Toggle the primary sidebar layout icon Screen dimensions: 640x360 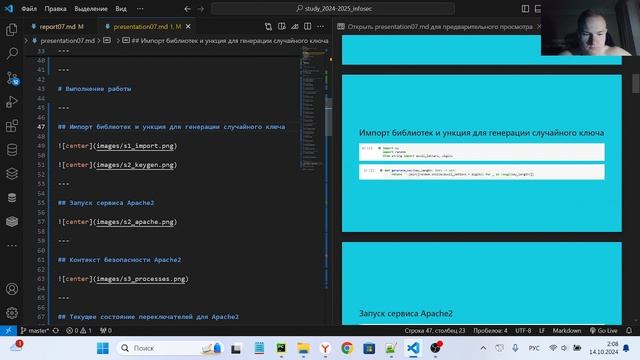tap(525, 9)
